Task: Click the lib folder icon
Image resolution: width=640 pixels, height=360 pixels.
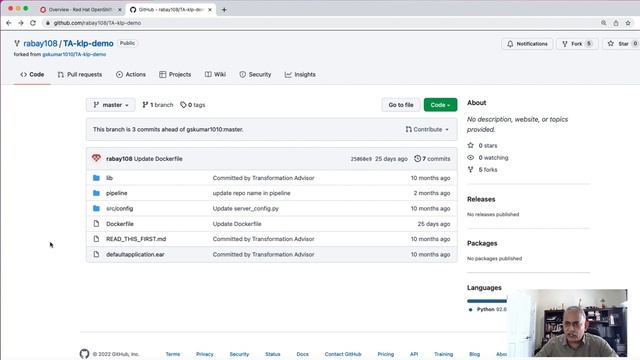Action: pos(96,178)
